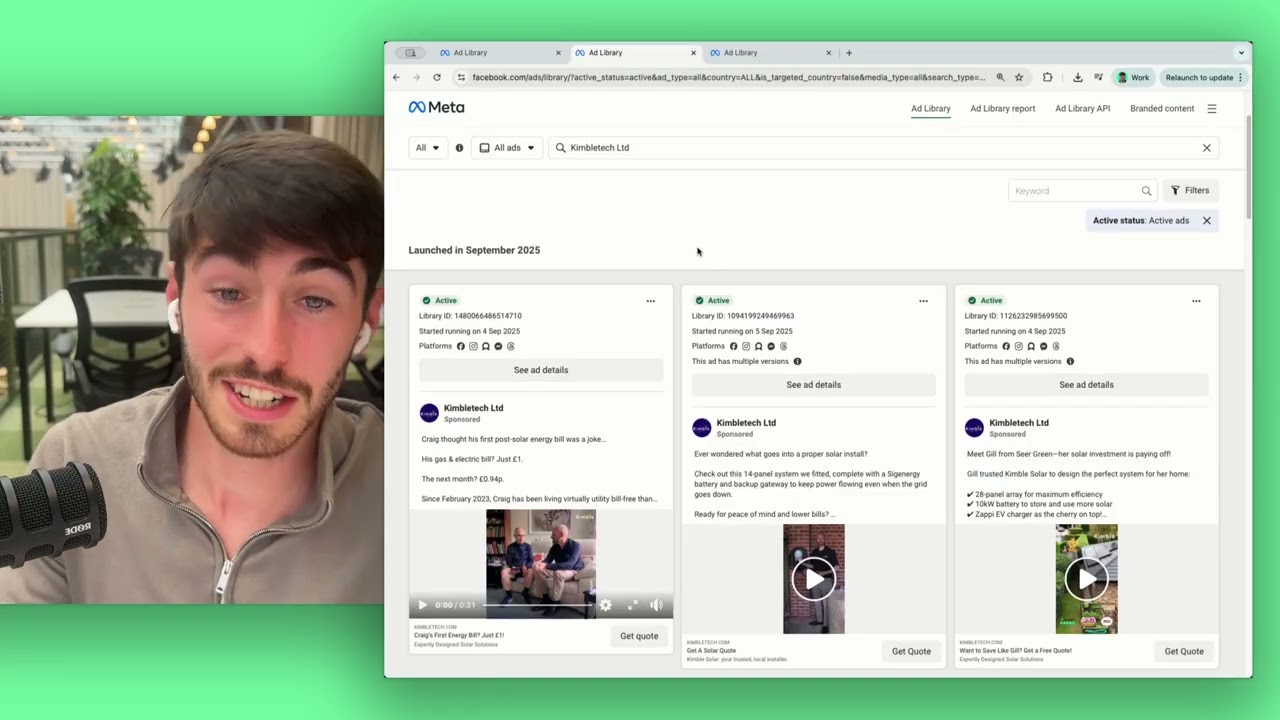Click Get quote on Craig's ad
The height and width of the screenshot is (720, 1280).
(639, 636)
